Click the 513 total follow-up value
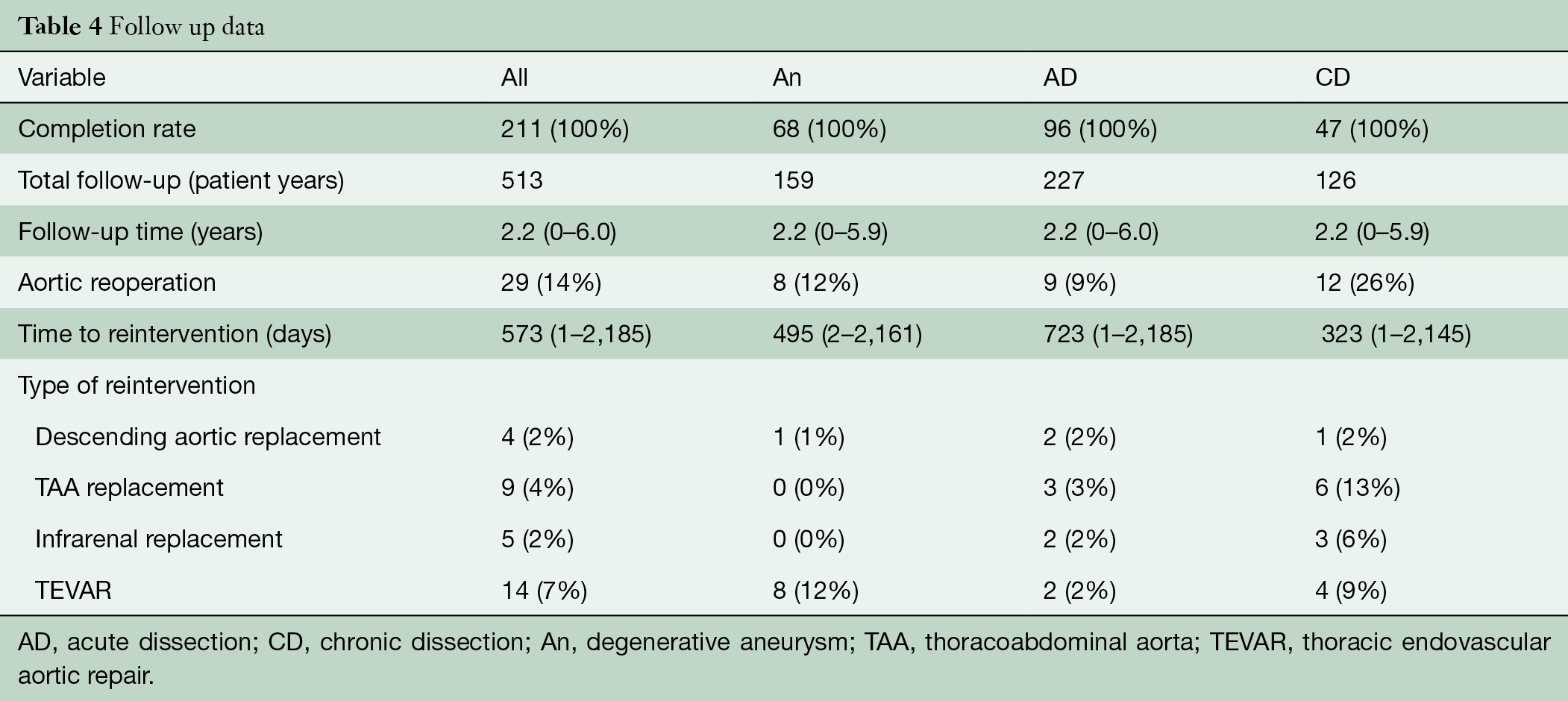 (x=522, y=180)
